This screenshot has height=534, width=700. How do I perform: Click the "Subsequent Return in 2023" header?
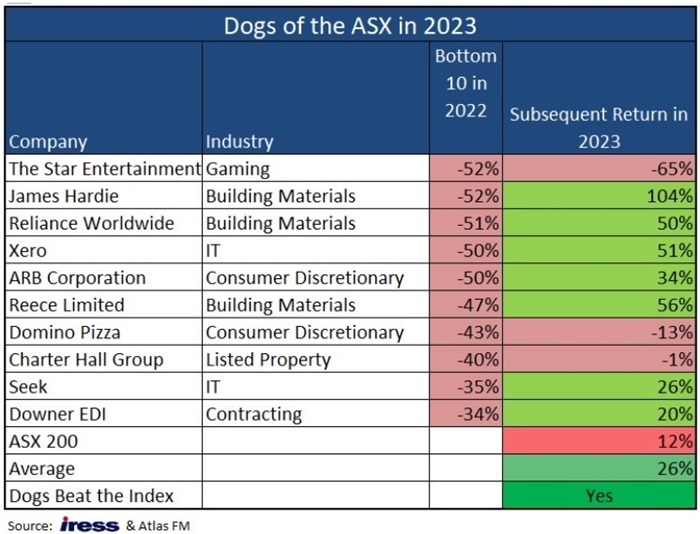[x=599, y=127]
